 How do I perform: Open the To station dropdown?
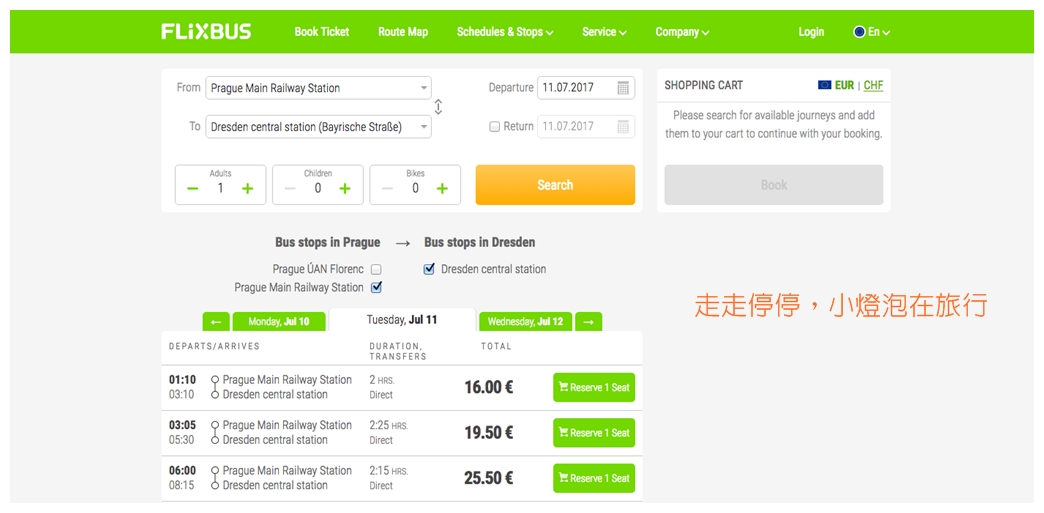pos(318,127)
